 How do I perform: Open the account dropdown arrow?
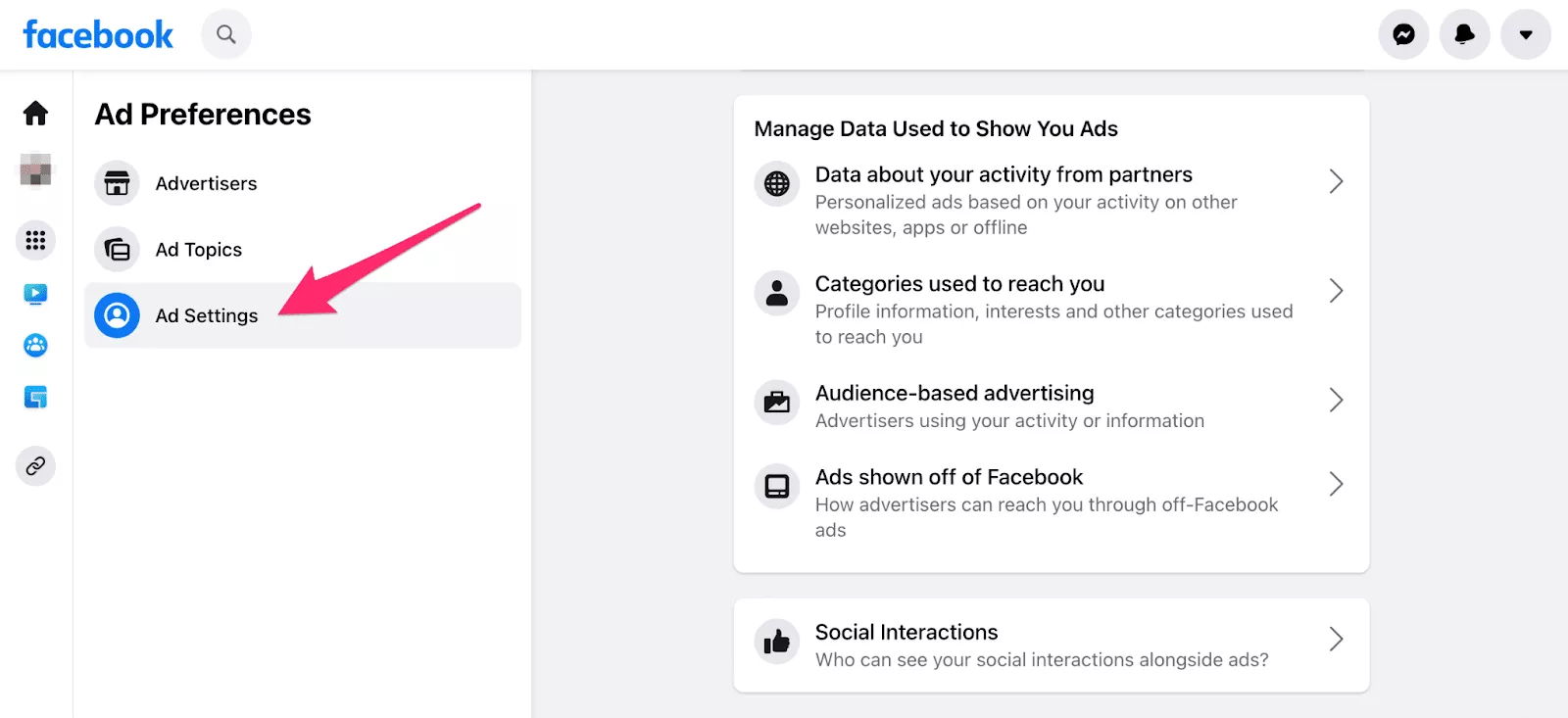click(1525, 35)
